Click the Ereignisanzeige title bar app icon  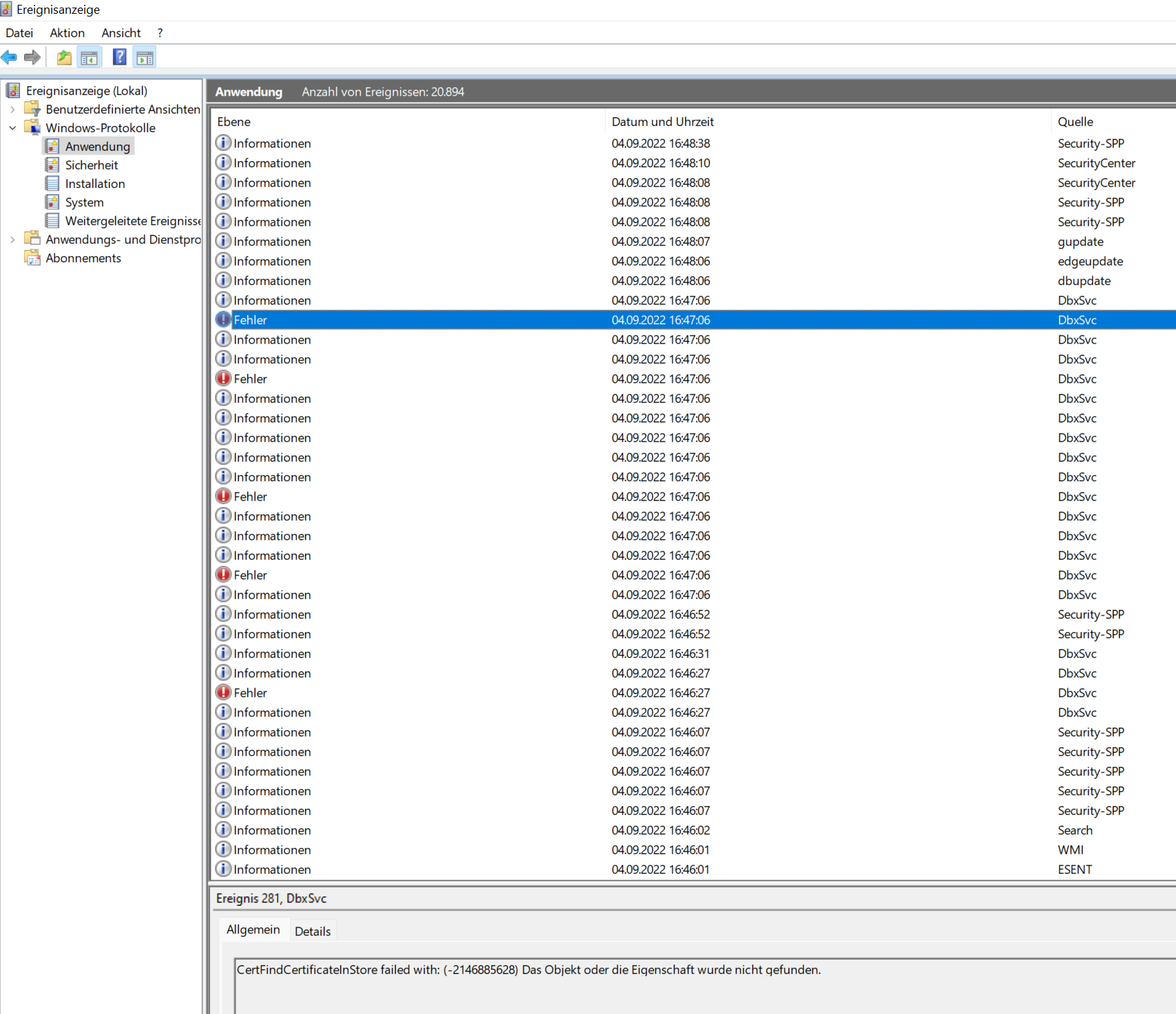tap(6, 9)
